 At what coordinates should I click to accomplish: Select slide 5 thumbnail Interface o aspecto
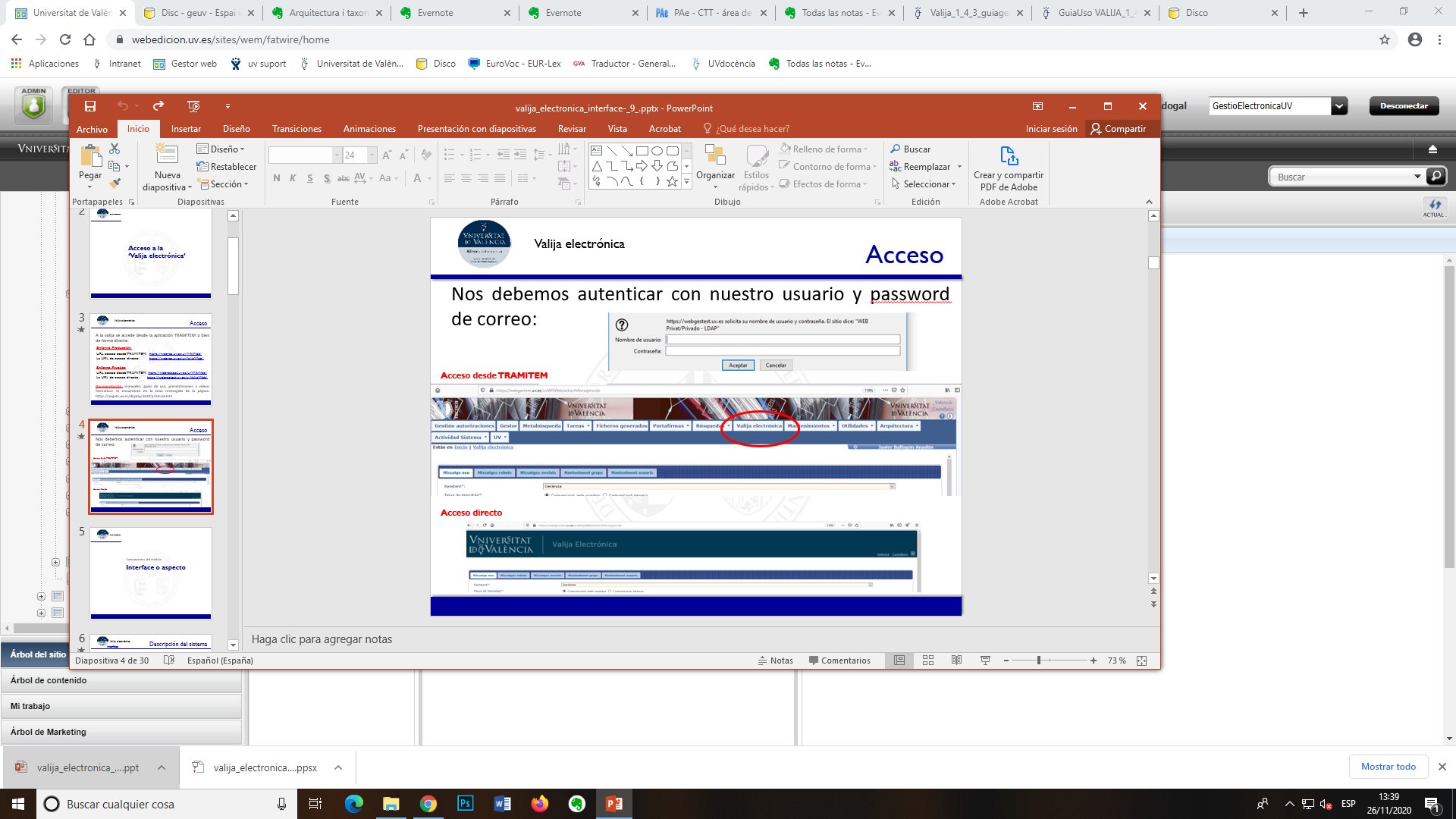click(x=150, y=573)
